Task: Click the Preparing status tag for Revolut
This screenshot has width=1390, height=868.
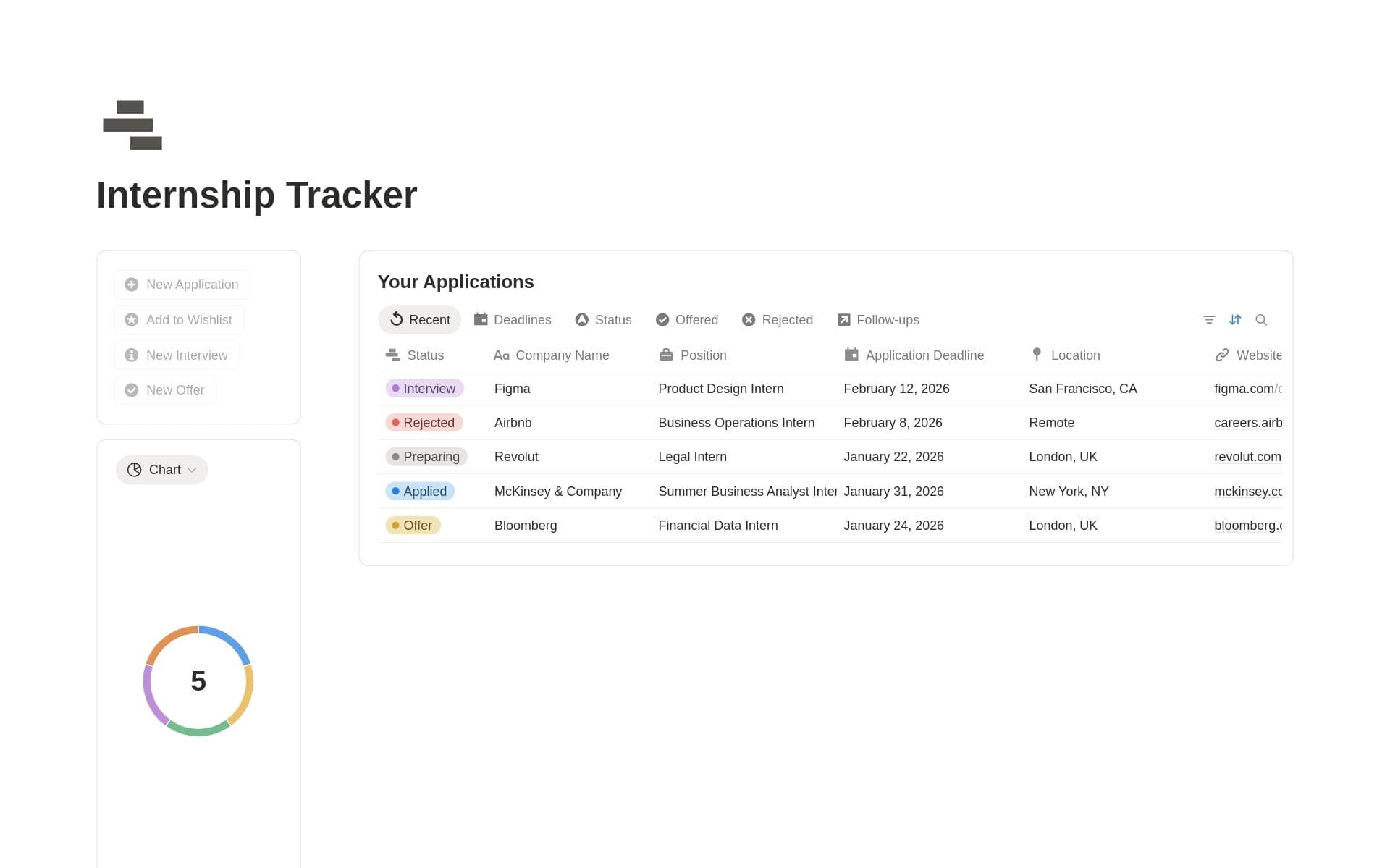Action: click(426, 457)
